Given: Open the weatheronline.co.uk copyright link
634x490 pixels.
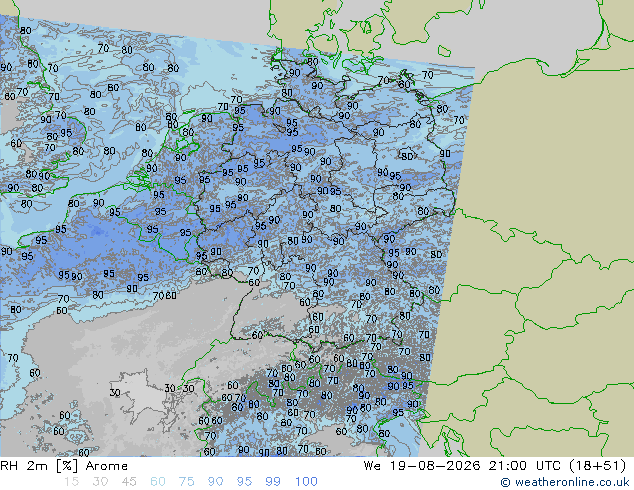Looking at the screenshot, I should click(565, 482).
